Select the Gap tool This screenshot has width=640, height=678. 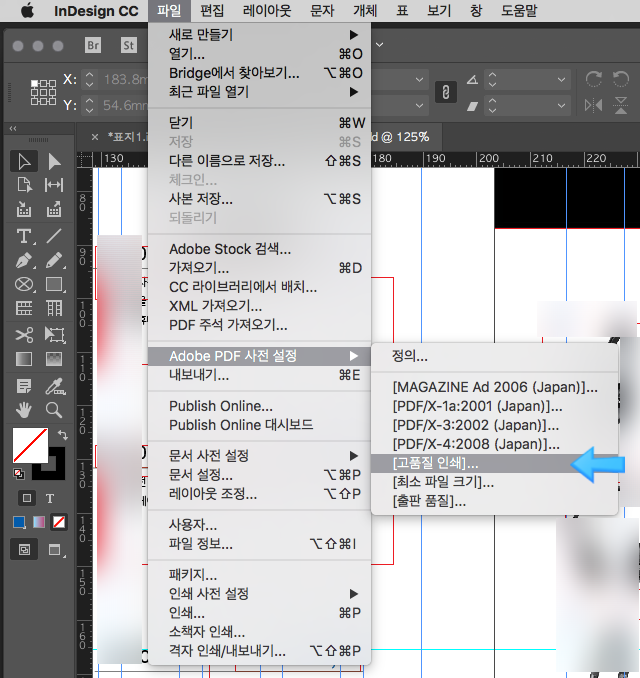tap(54, 185)
